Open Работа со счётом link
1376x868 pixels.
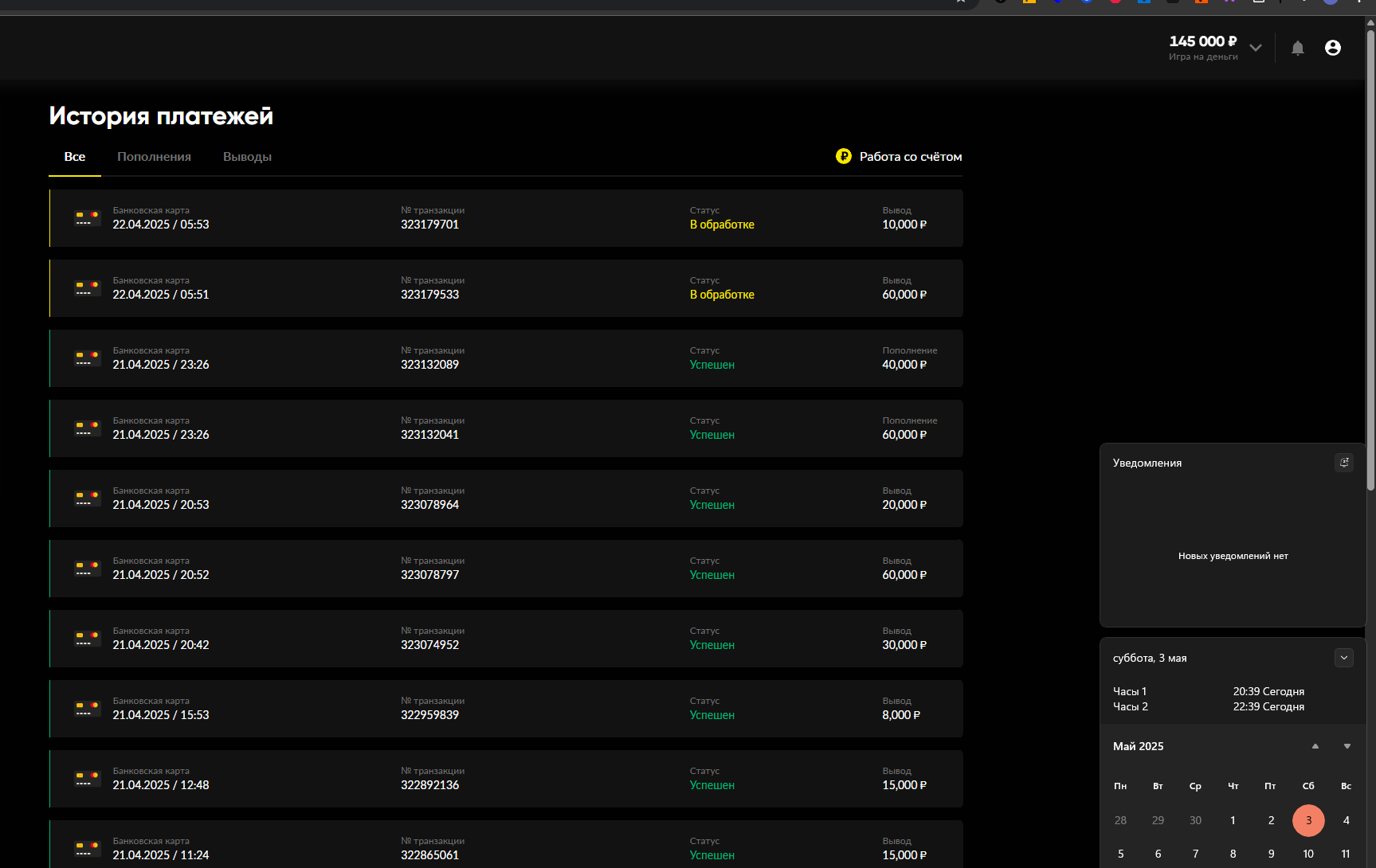pyautogui.click(x=910, y=157)
